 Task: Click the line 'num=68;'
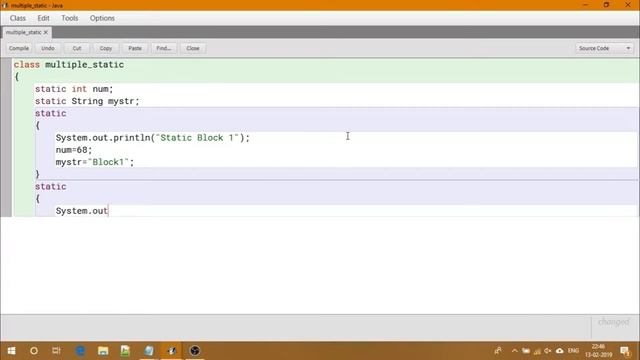[74, 150]
